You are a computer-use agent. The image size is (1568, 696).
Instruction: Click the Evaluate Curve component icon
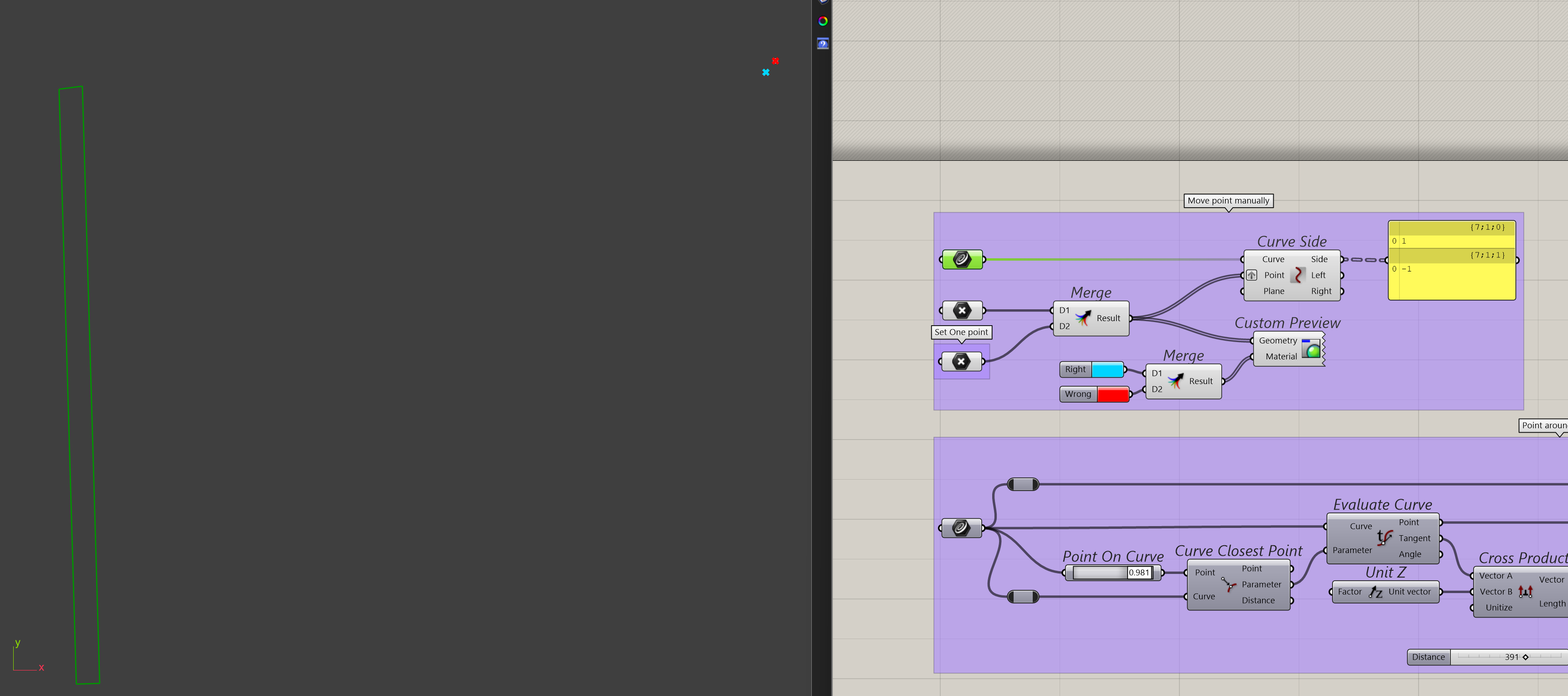[x=1384, y=538]
